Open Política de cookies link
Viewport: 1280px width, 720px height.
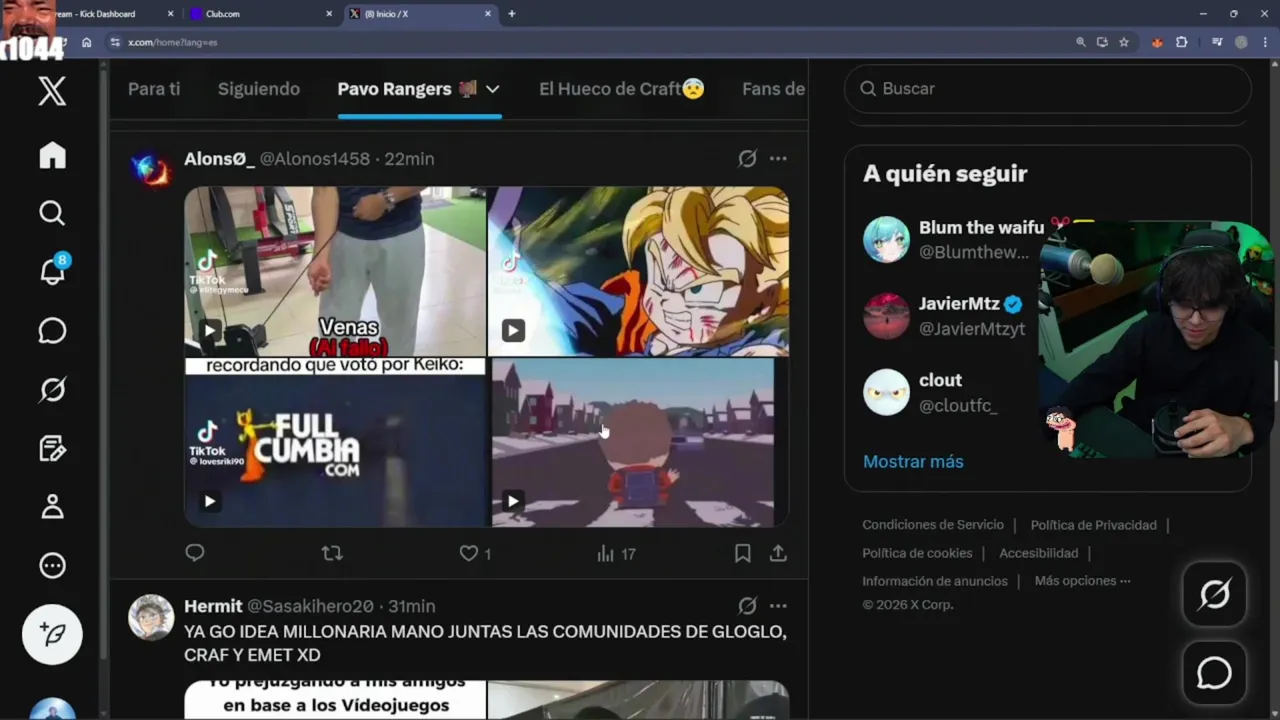tap(917, 553)
